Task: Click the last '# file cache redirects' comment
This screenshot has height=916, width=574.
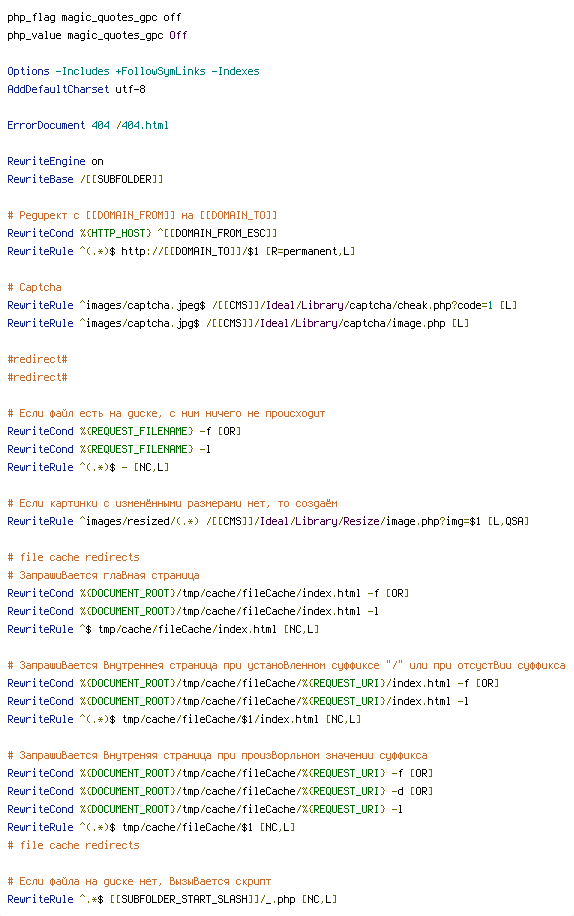Action: (x=74, y=845)
